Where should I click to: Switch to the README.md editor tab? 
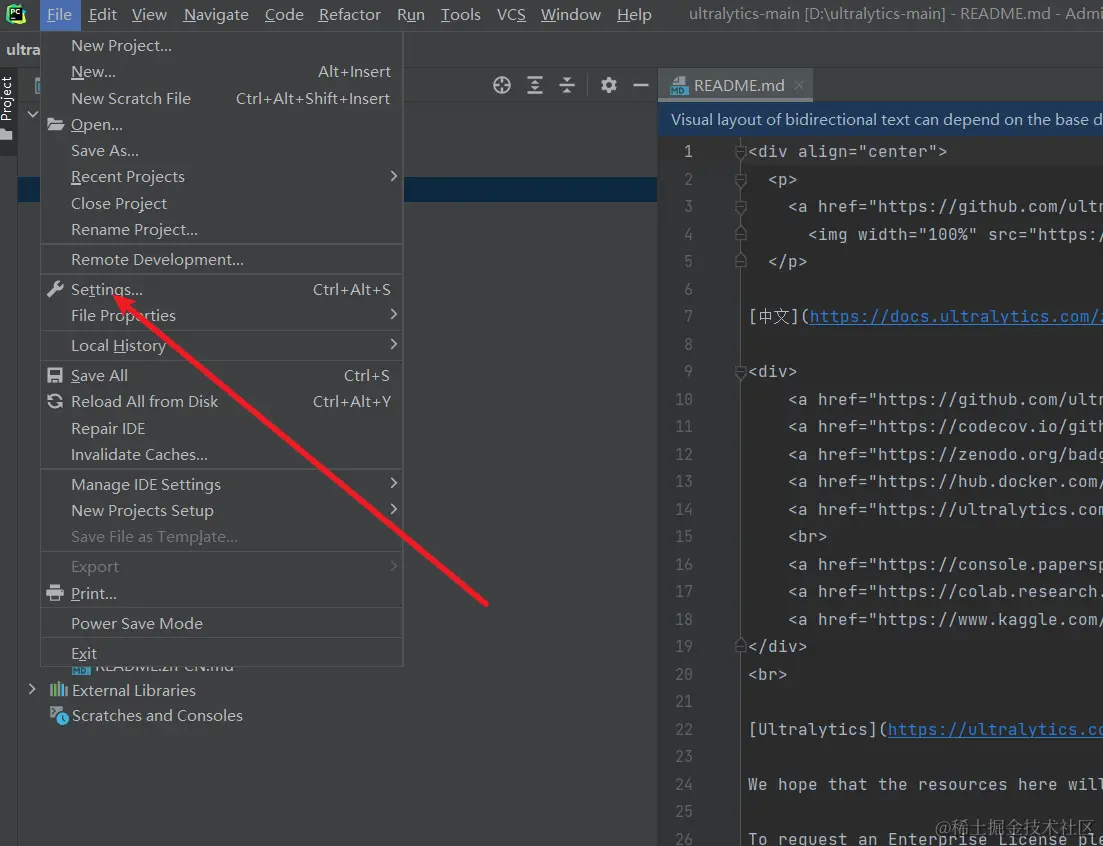click(737, 85)
